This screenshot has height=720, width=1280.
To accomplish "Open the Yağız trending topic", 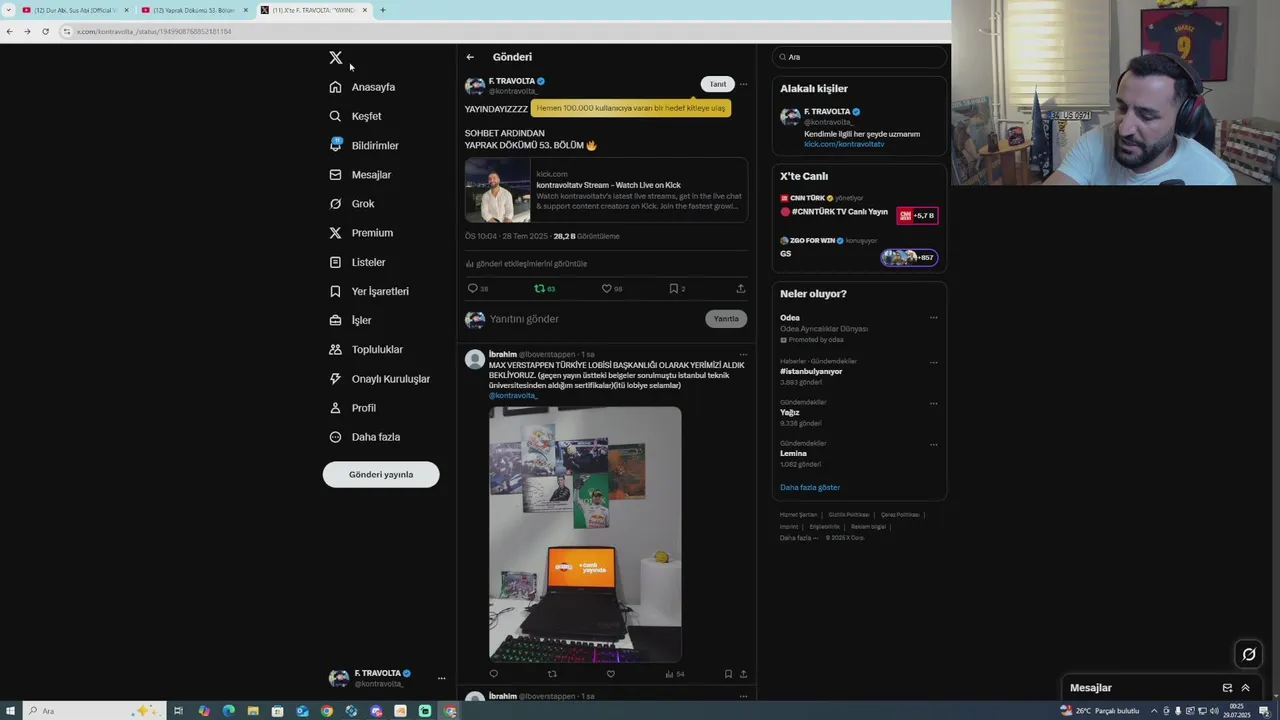I will click(x=790, y=412).
